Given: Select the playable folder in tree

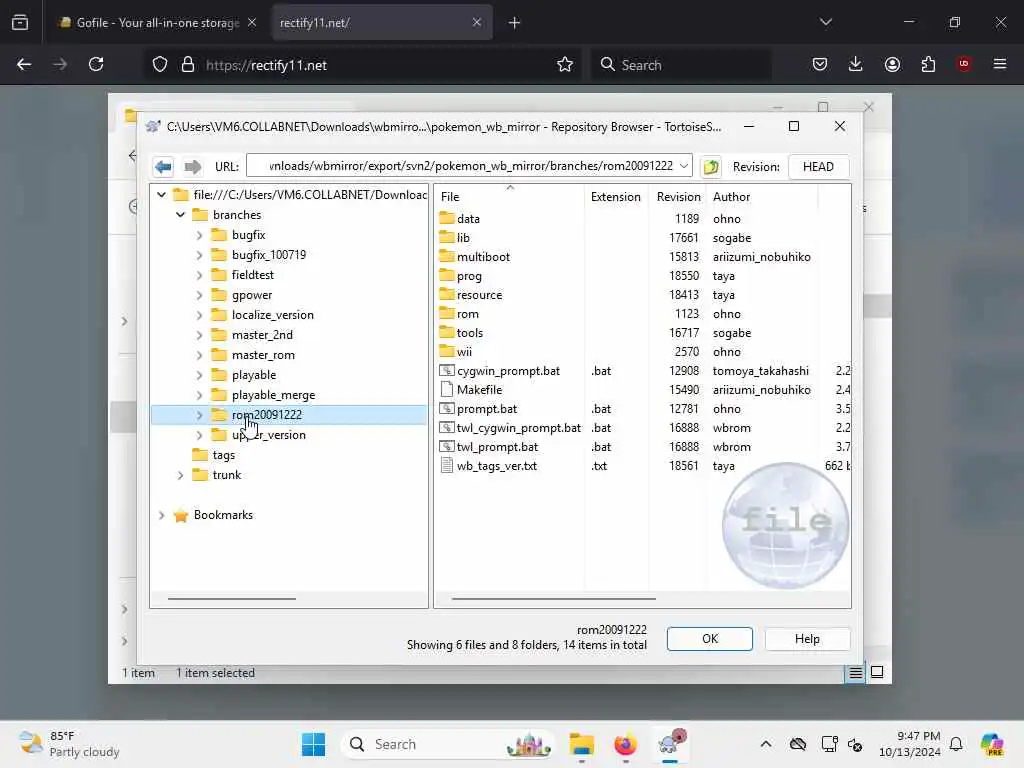Looking at the screenshot, I should point(253,375).
